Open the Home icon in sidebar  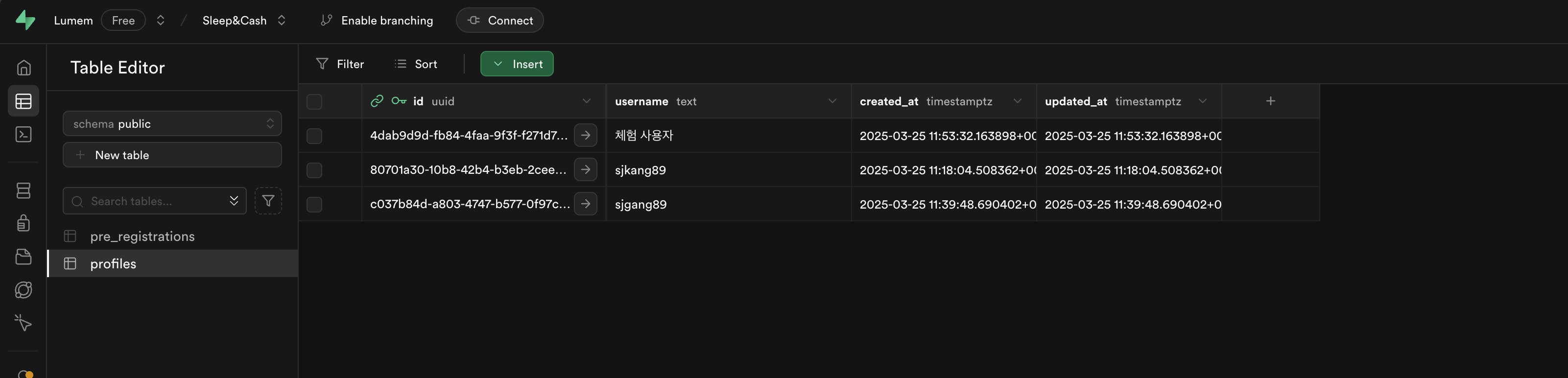click(x=24, y=68)
